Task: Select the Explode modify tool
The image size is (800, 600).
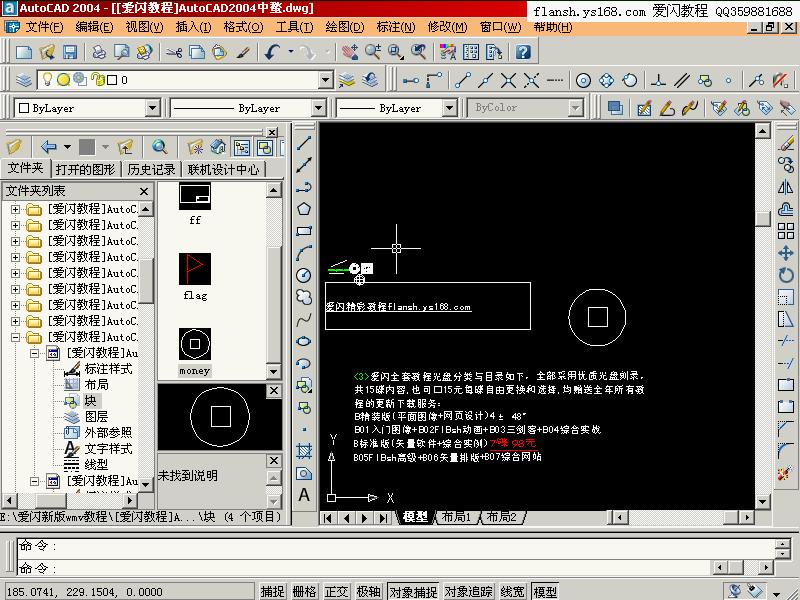Action: coord(786,473)
